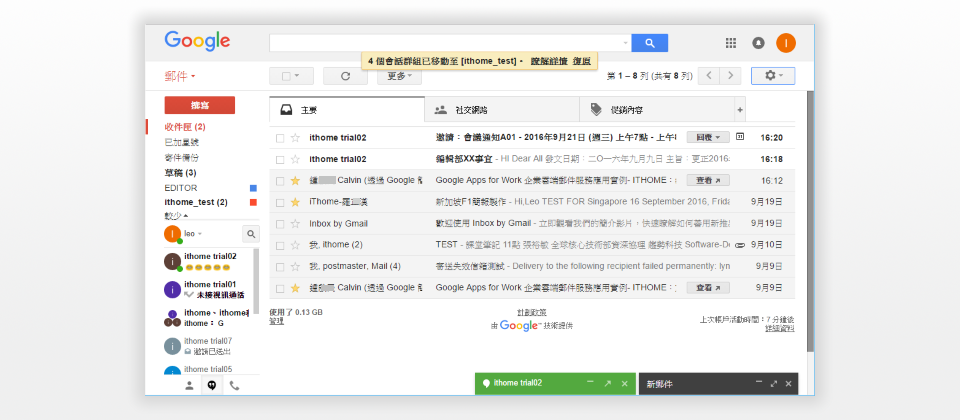Click the red 撰寫 compose button
The height and width of the screenshot is (420, 960).
point(200,105)
